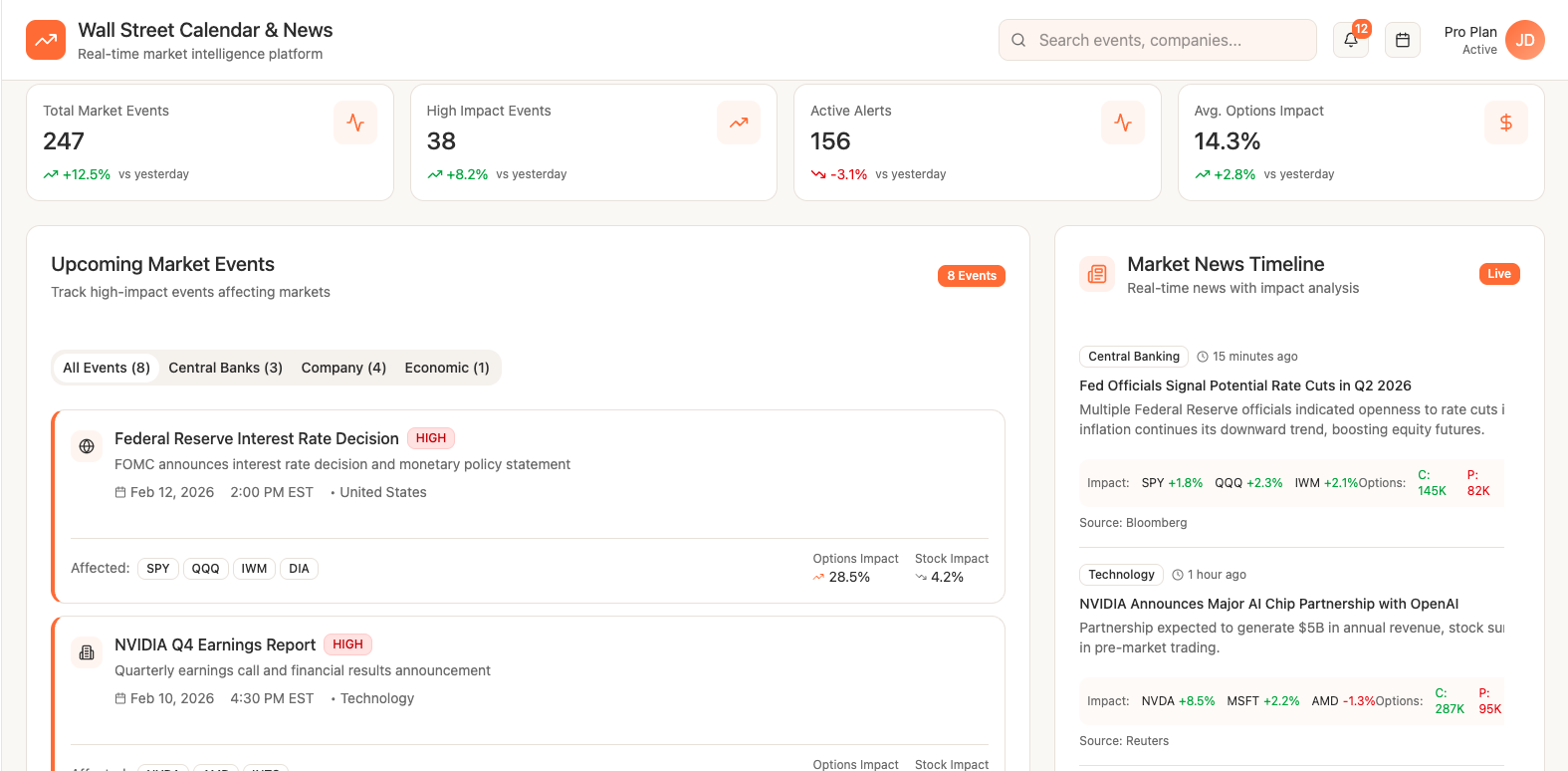Select the IWM affected ticker chip
This screenshot has height=771, width=1568.
tap(254, 569)
